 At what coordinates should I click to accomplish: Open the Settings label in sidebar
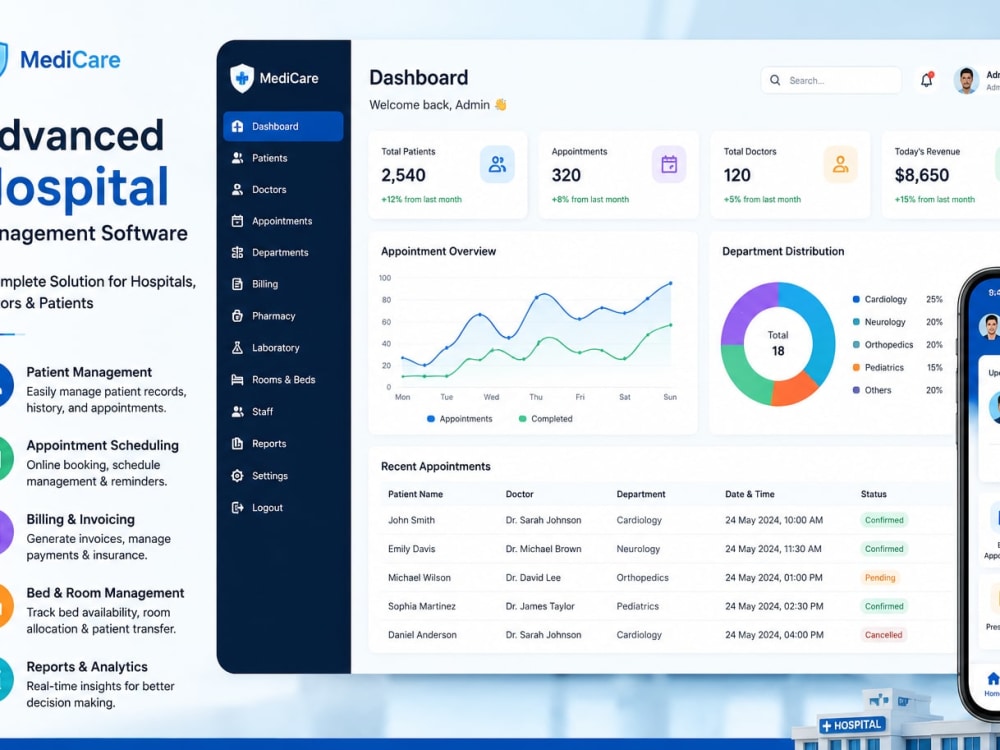tap(270, 476)
